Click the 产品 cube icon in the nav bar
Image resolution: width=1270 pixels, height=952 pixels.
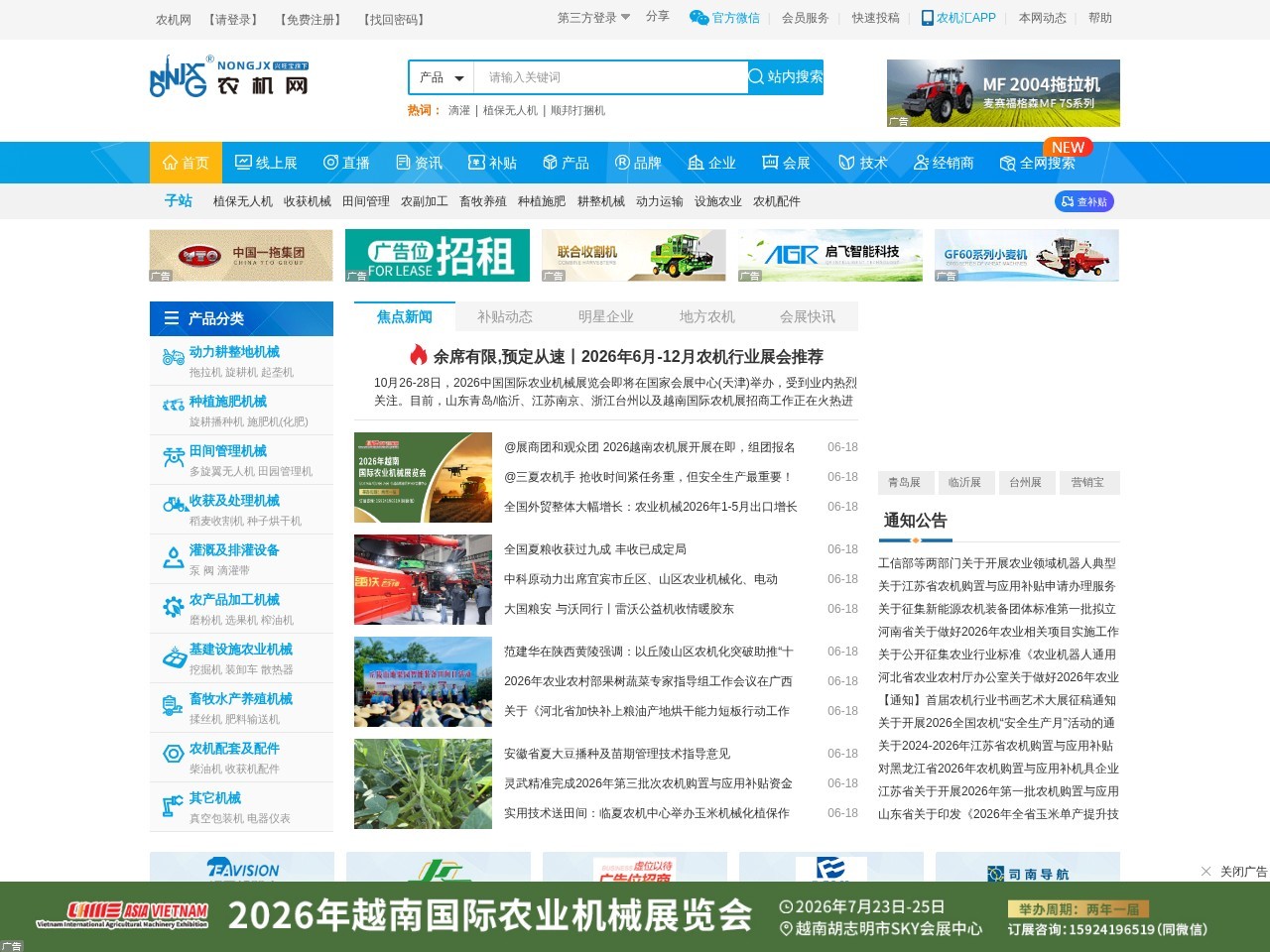(x=550, y=163)
